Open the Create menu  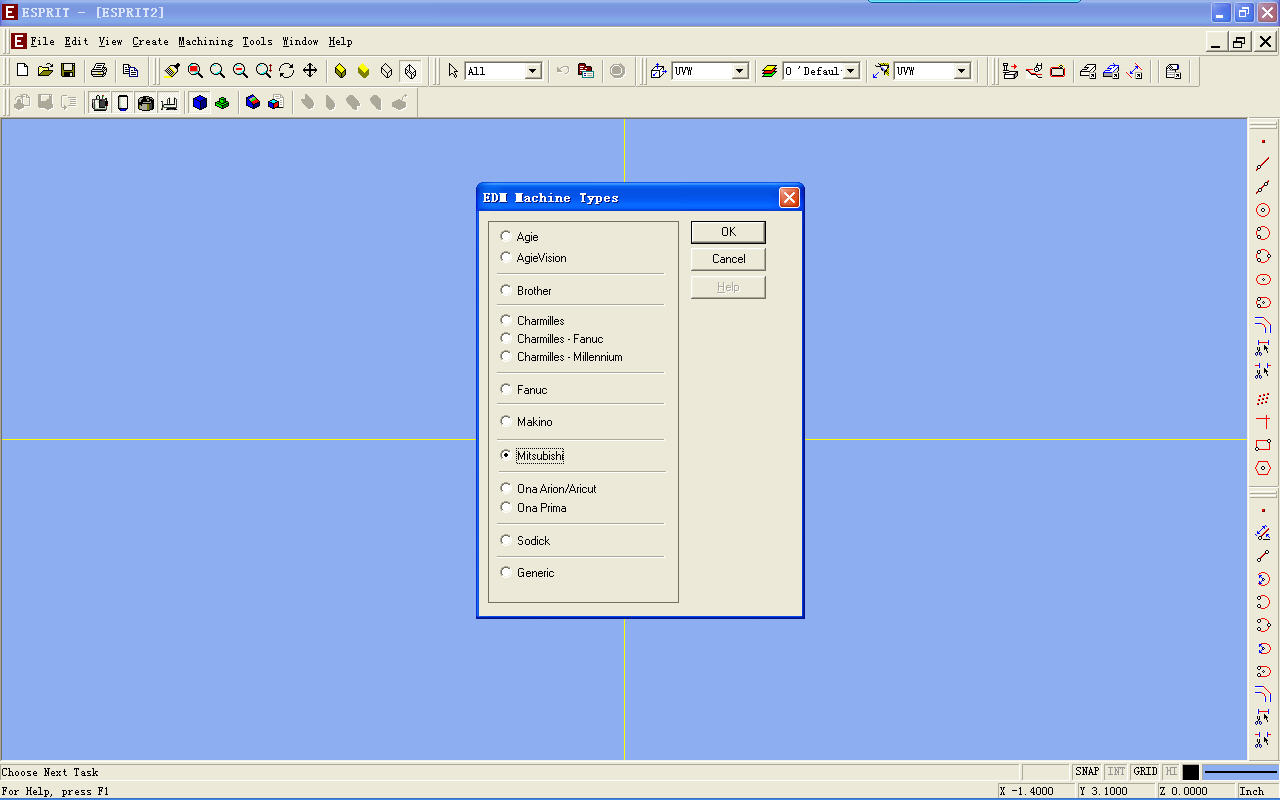point(150,42)
